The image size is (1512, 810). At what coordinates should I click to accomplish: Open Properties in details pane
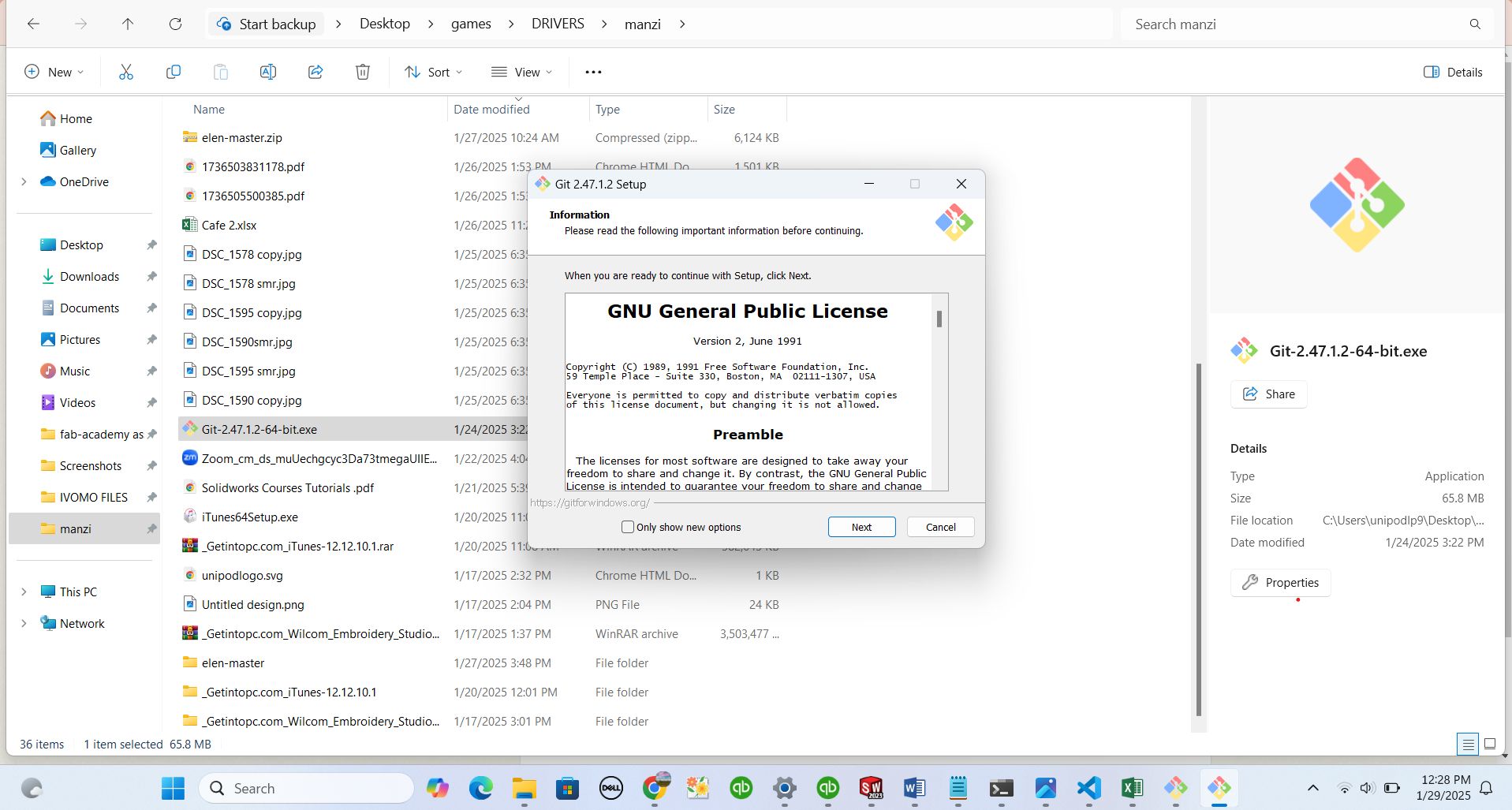click(x=1280, y=582)
